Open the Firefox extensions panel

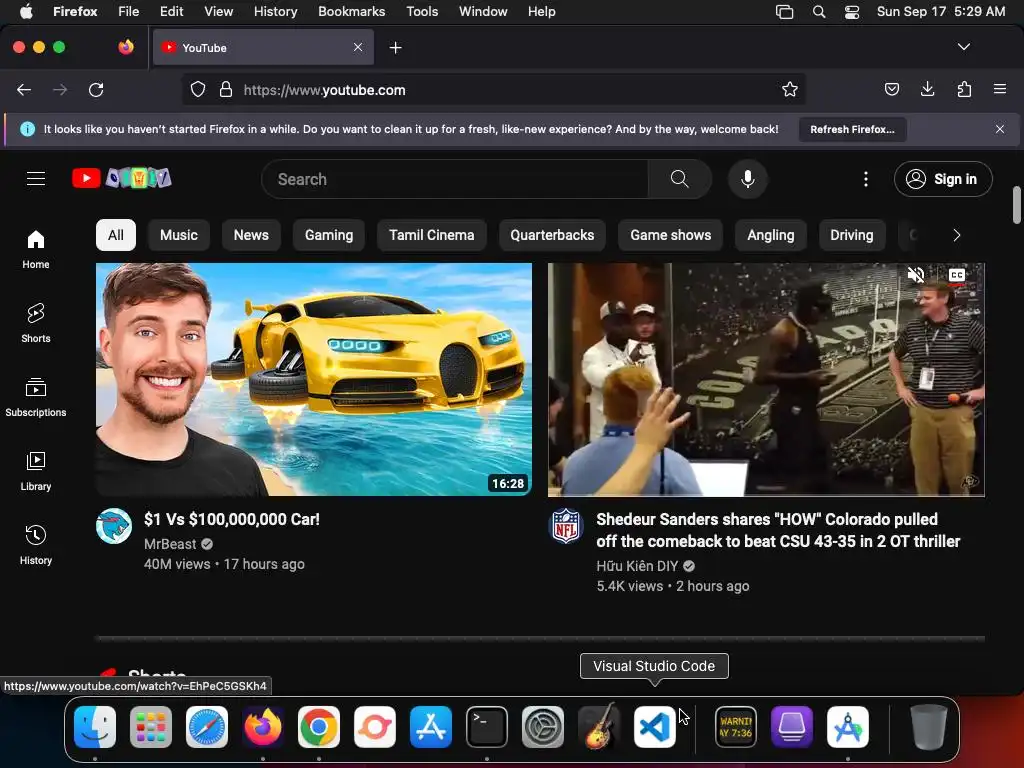(x=964, y=89)
